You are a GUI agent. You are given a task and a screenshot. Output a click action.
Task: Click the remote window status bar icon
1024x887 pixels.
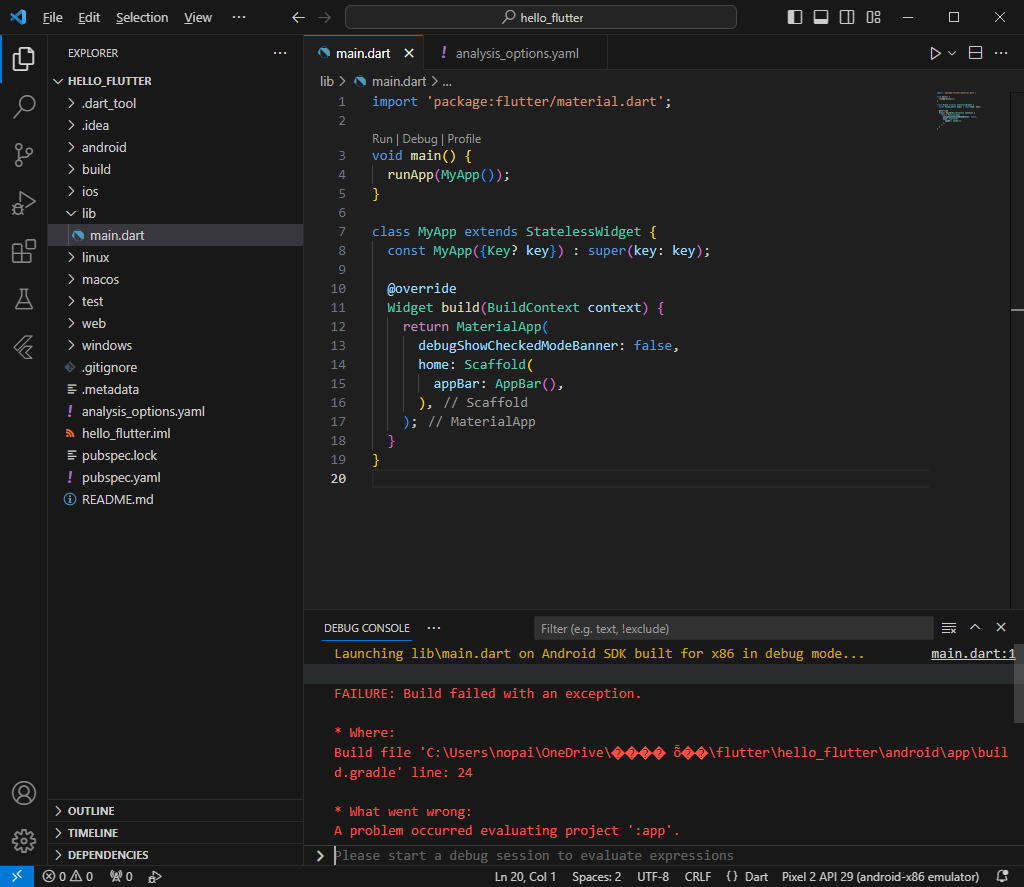click(x=17, y=877)
